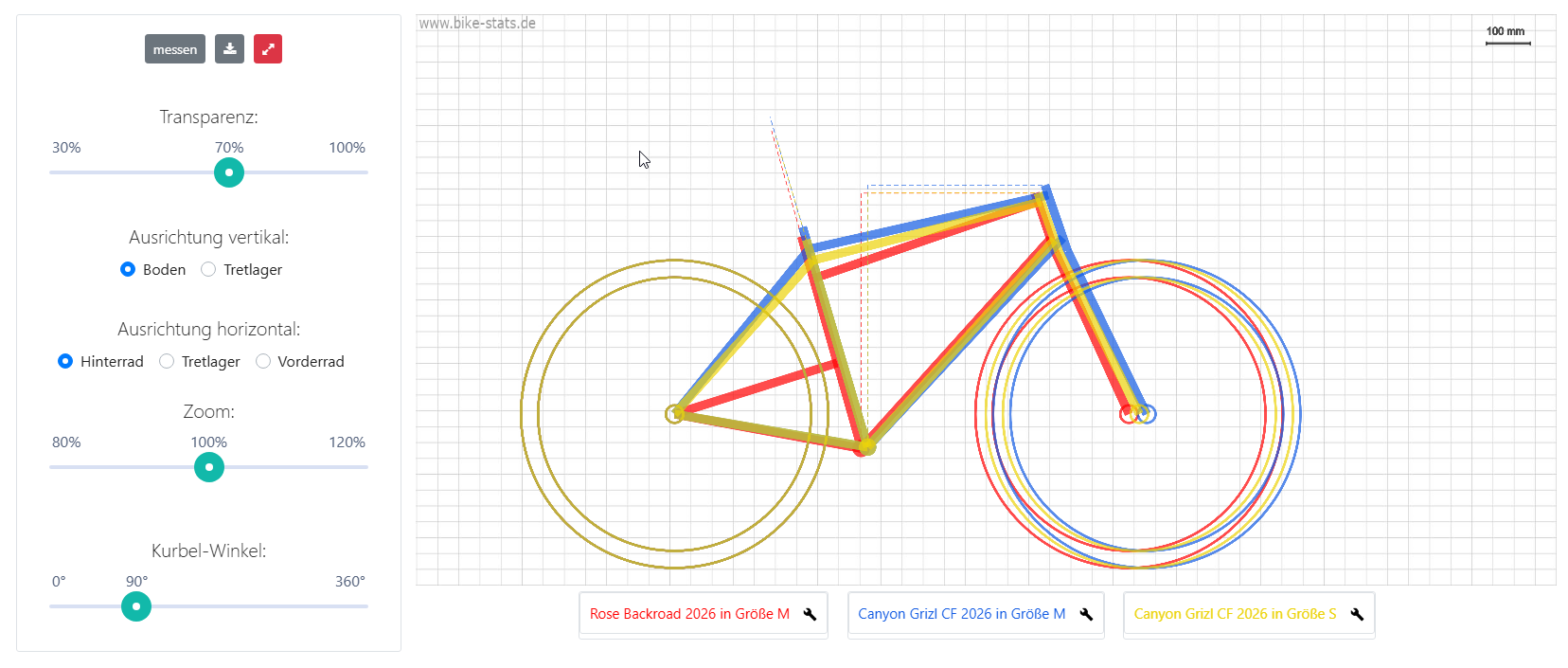Choose Vorderrad horizontal alignment
Viewport: 1568px width, 668px height.
coord(263,361)
